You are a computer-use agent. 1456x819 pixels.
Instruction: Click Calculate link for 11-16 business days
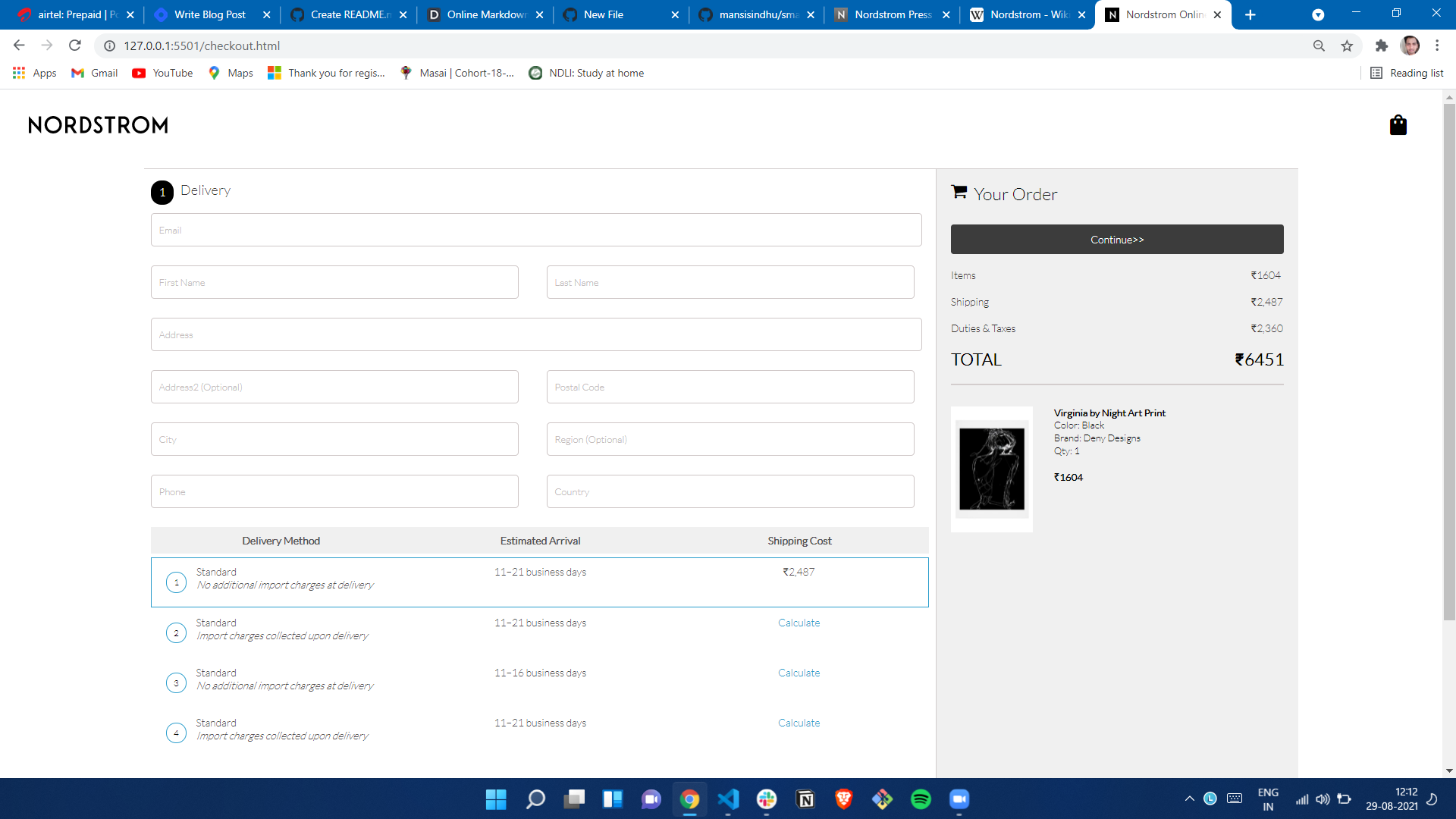[x=799, y=673]
